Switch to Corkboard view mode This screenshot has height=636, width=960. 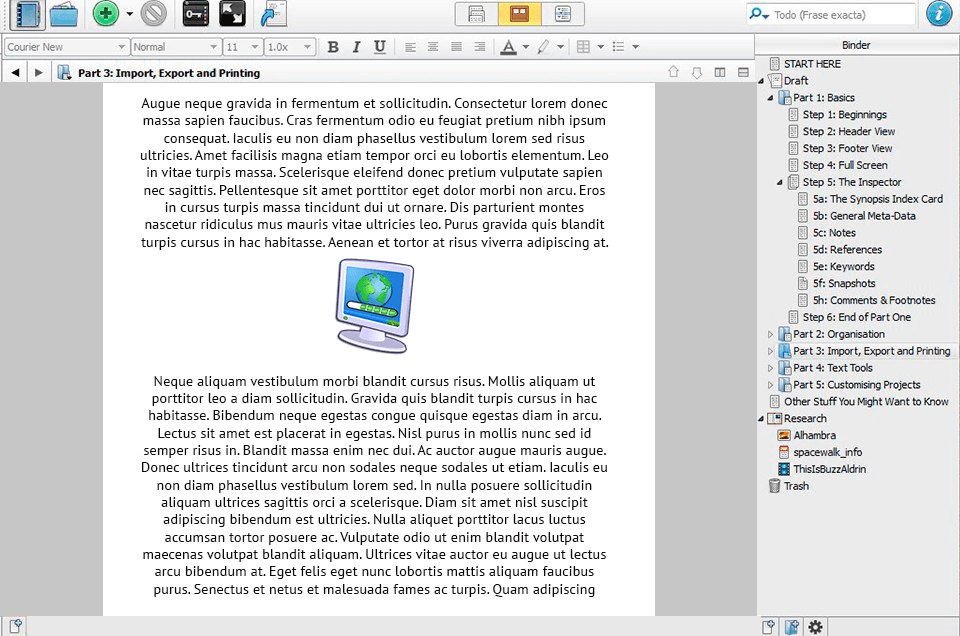[x=519, y=14]
